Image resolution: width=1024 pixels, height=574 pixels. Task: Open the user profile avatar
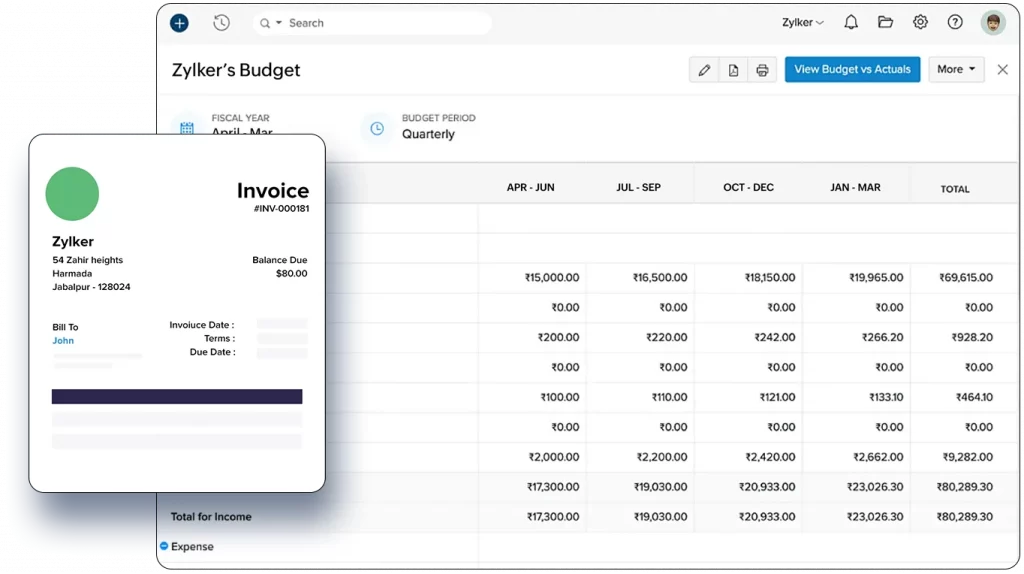[992, 23]
